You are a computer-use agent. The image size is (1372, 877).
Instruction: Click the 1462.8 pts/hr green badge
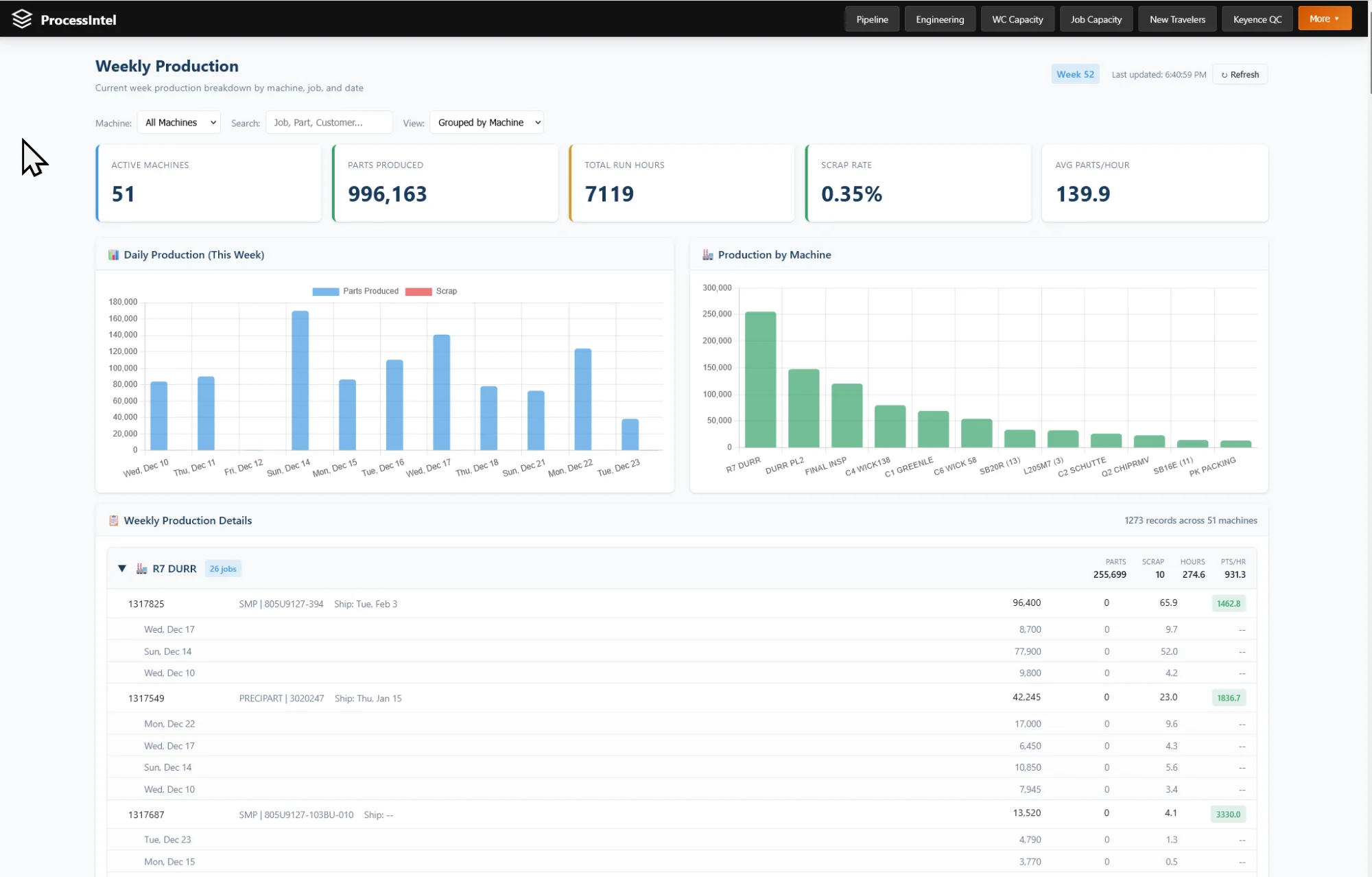pos(1228,603)
